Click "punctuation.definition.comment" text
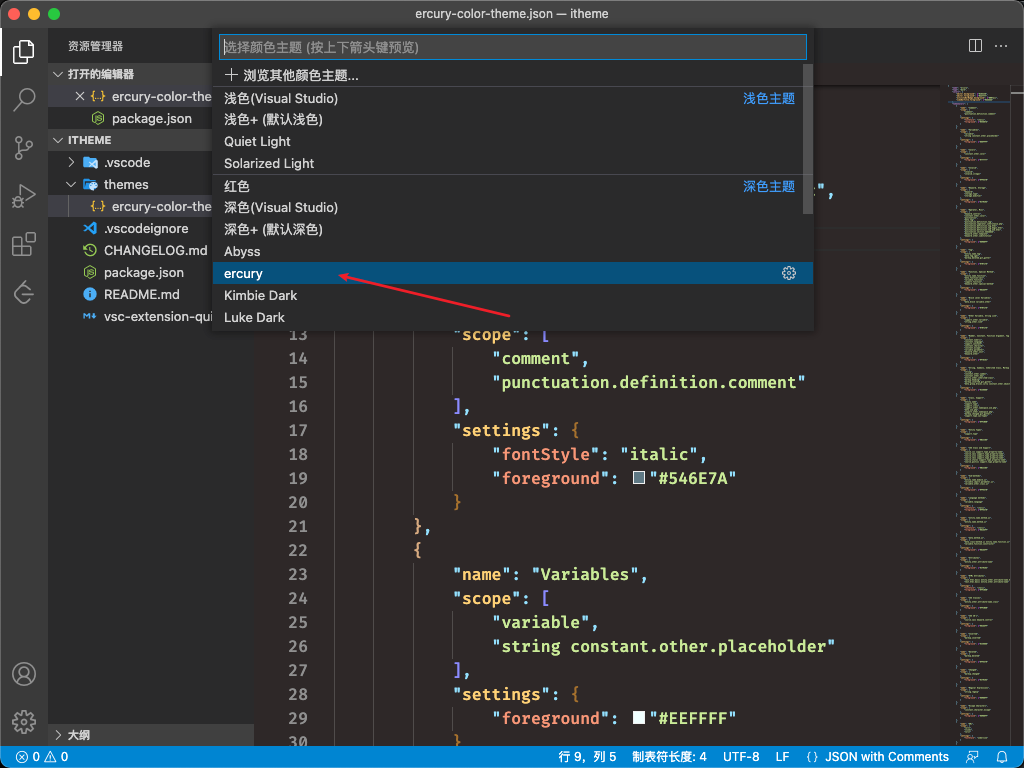This screenshot has width=1024, height=768. pyautogui.click(x=648, y=382)
